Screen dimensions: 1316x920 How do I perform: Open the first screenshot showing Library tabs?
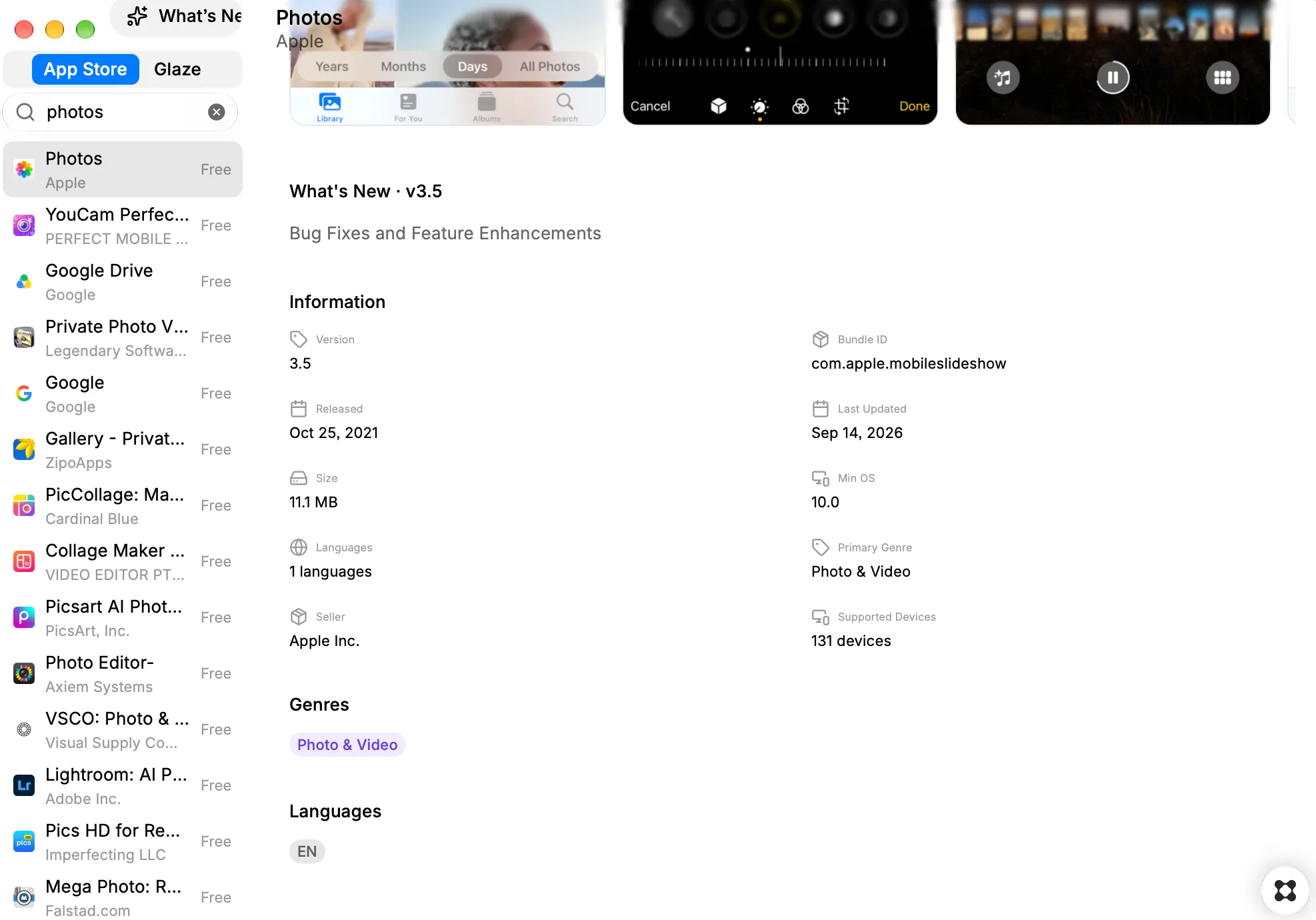(447, 62)
